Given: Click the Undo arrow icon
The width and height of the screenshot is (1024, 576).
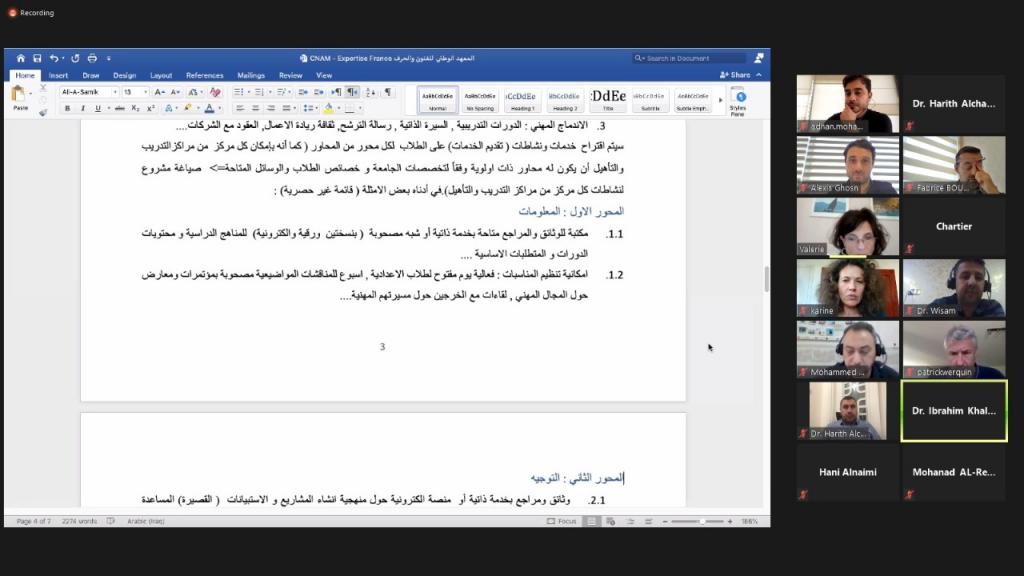Looking at the screenshot, I should pos(54,58).
